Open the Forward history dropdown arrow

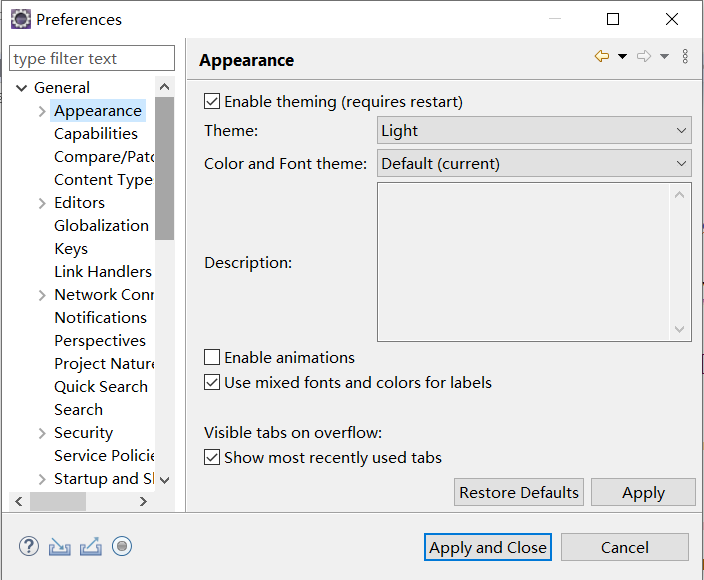664,57
